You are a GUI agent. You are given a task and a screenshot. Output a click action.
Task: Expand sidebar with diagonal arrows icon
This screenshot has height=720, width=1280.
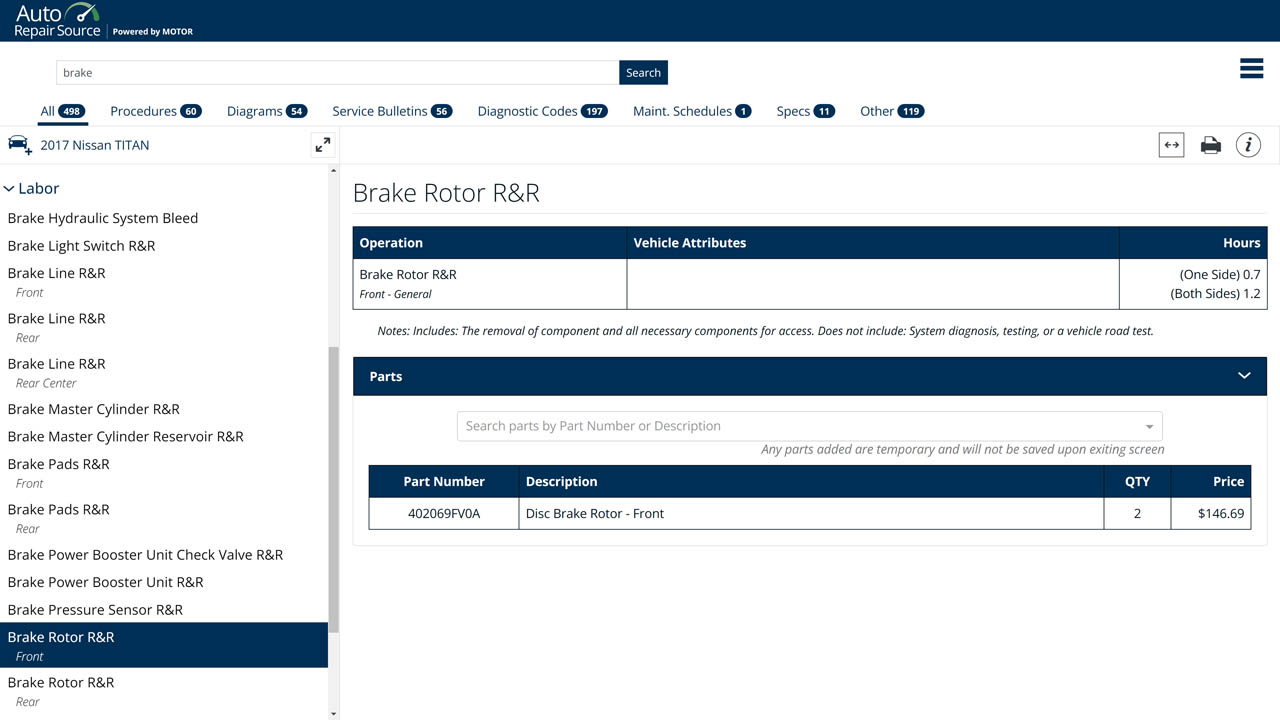(x=322, y=145)
